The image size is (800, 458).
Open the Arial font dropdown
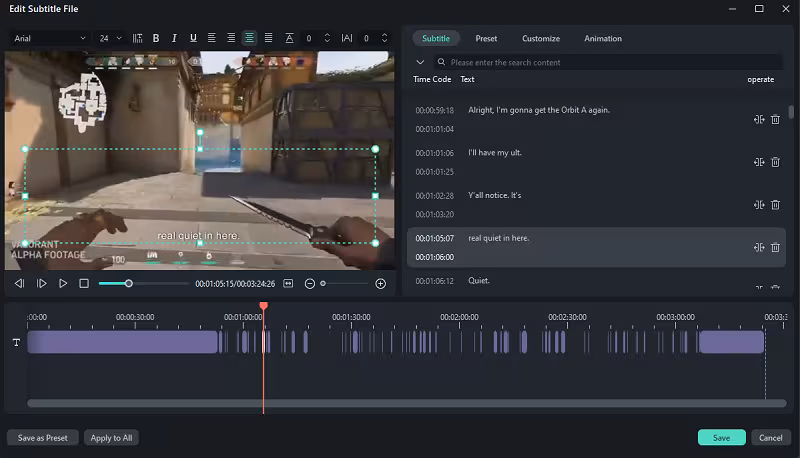[x=49, y=38]
